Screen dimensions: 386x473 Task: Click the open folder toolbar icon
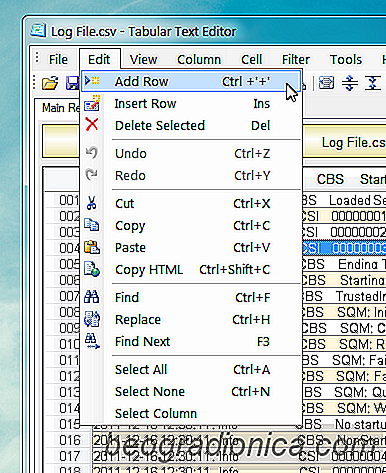(x=50, y=83)
